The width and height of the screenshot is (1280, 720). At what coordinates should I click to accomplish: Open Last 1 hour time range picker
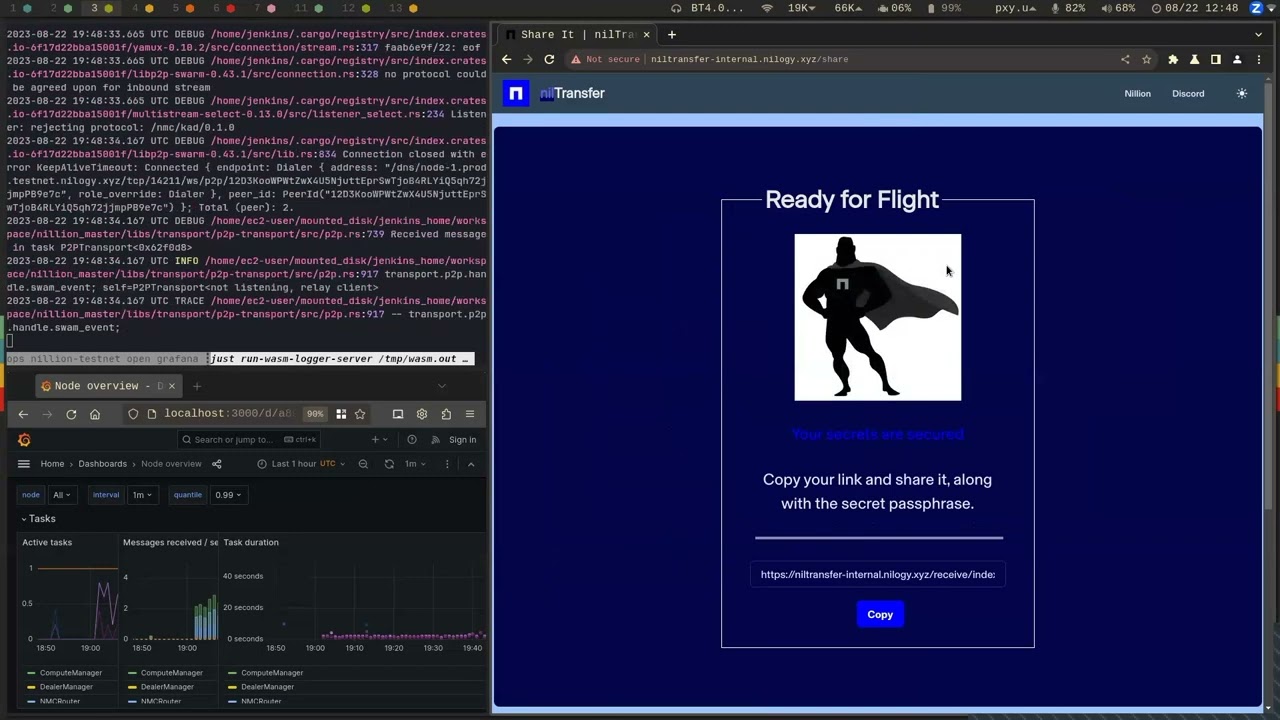pos(301,464)
